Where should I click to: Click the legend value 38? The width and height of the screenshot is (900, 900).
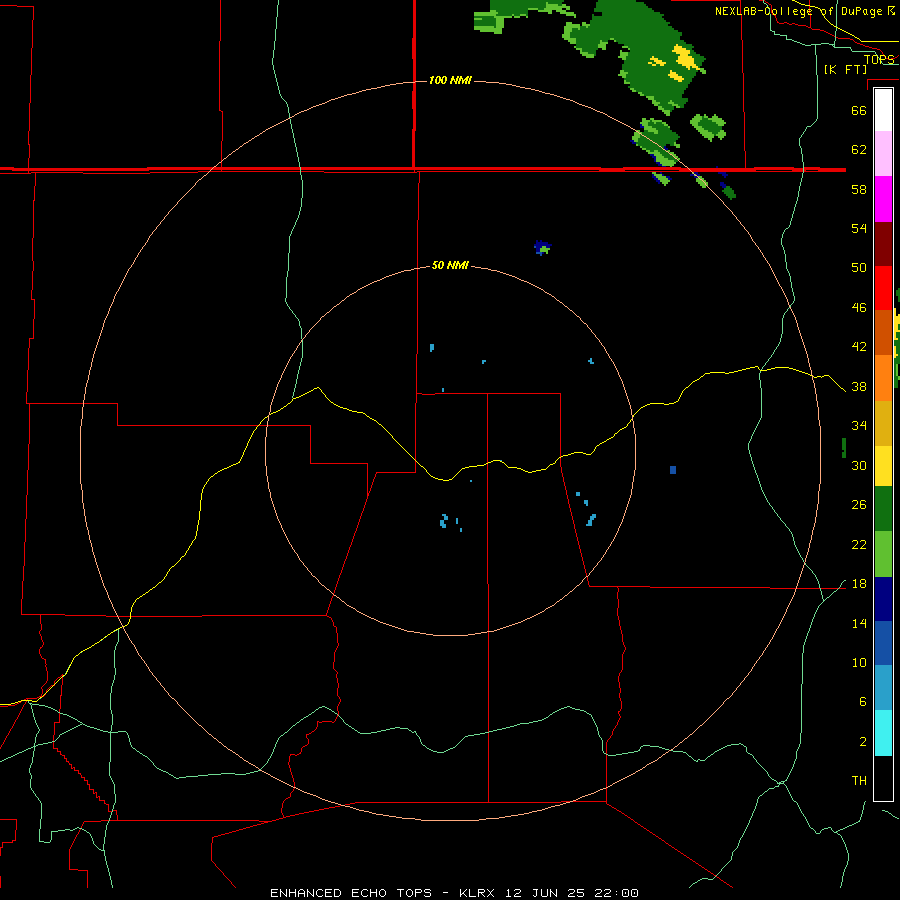859,386
